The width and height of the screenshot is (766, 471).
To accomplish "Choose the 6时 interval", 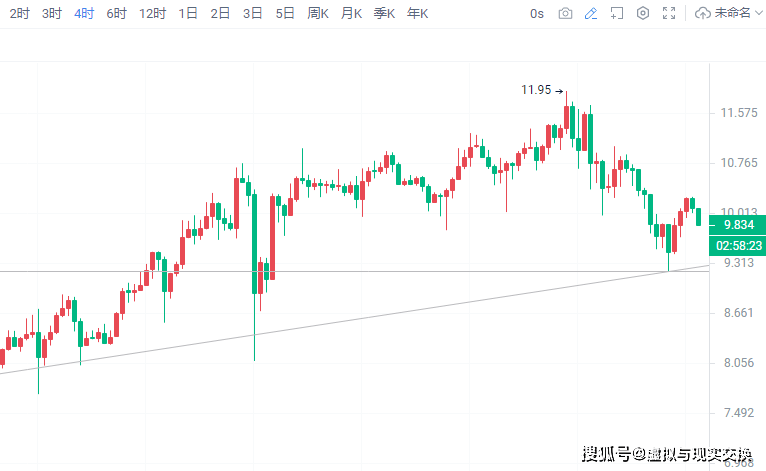I will 116,14.
